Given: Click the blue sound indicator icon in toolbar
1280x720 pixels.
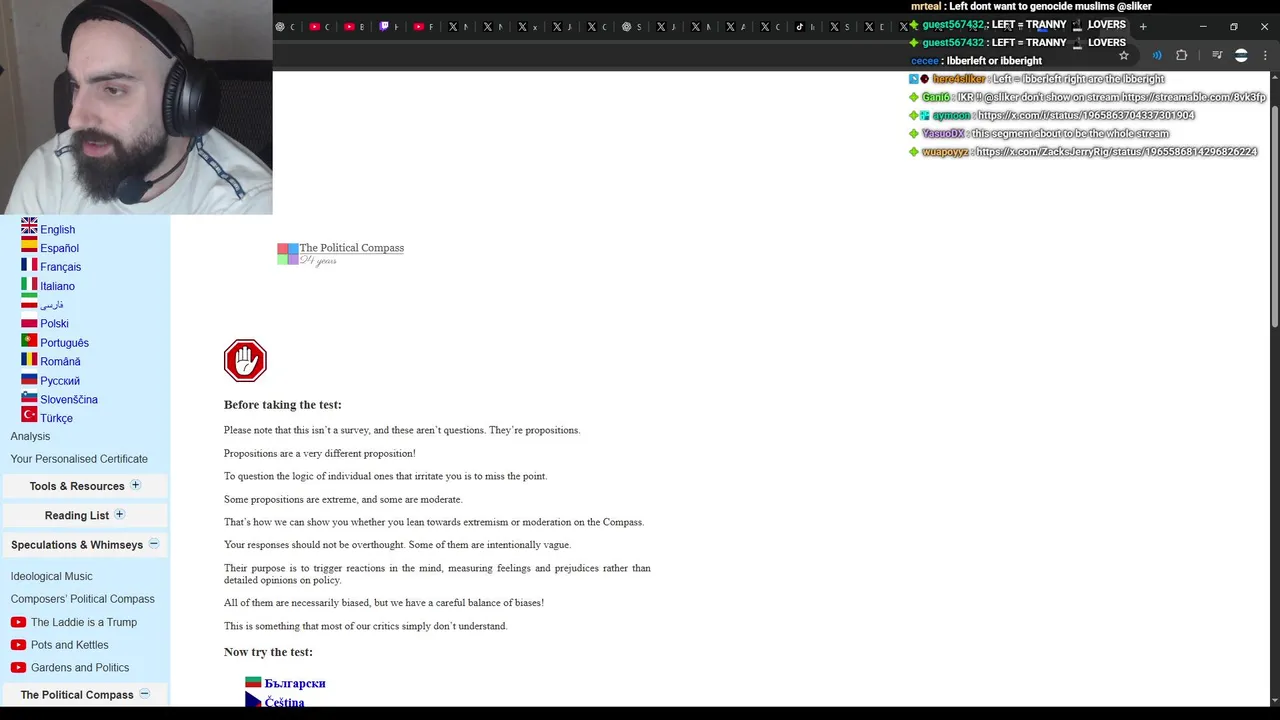Looking at the screenshot, I should coord(1157,55).
